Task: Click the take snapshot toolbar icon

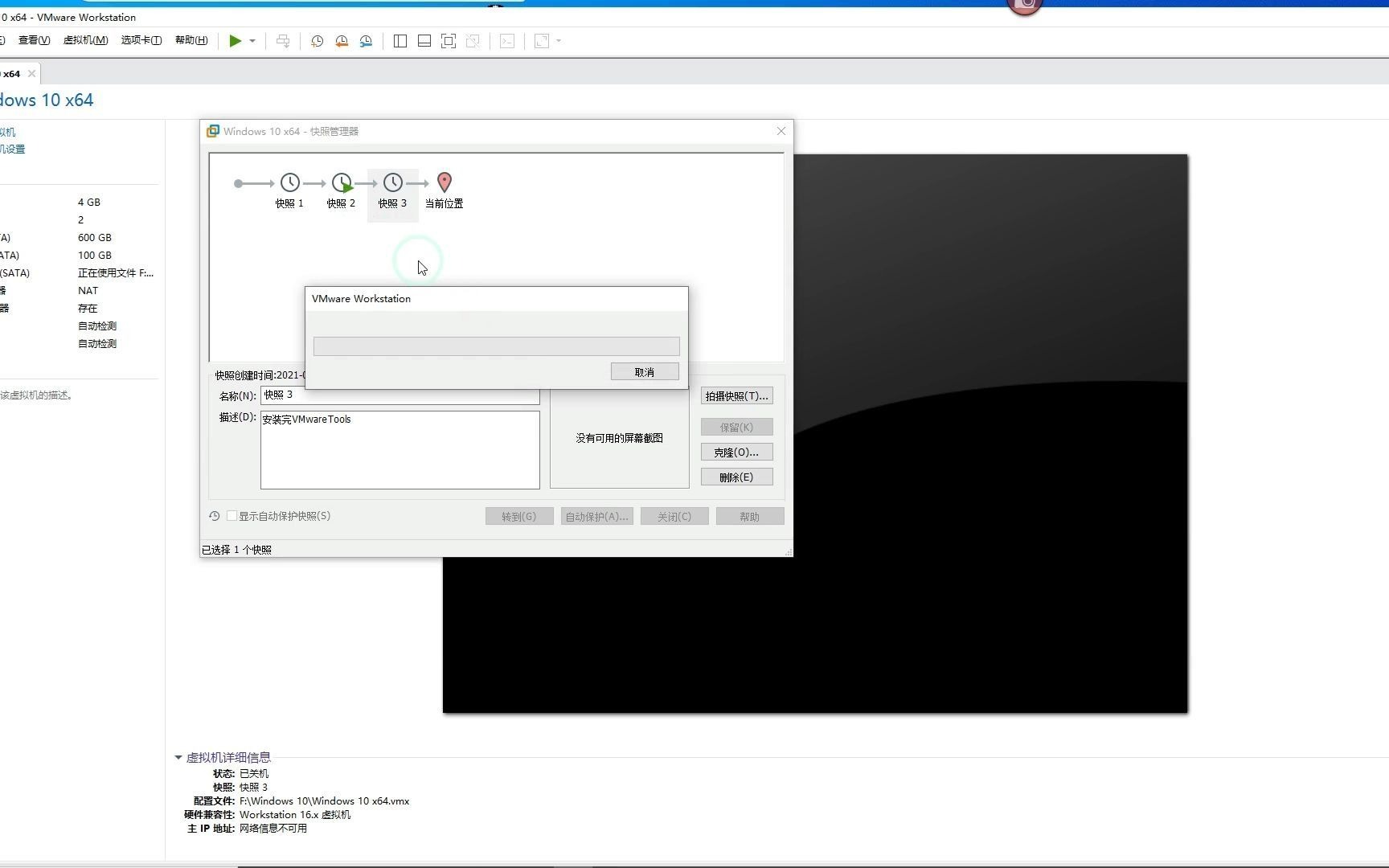Action: point(318,41)
